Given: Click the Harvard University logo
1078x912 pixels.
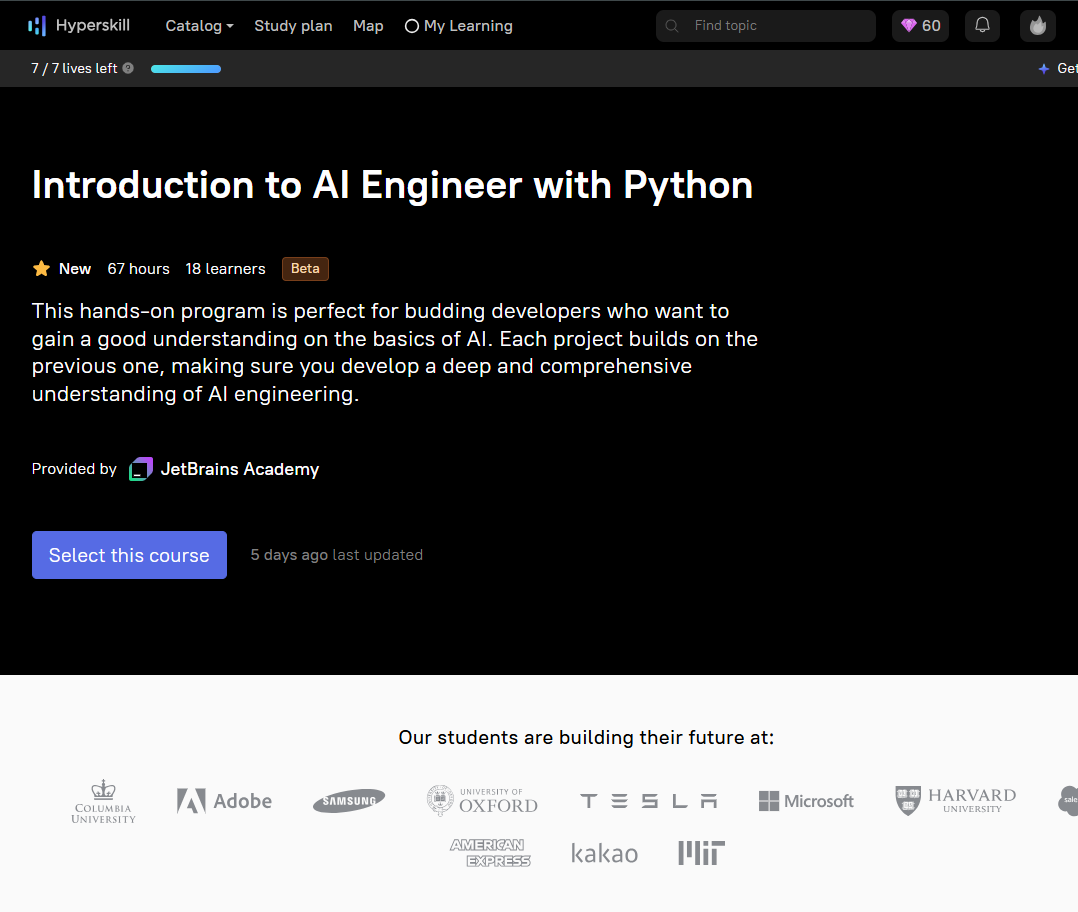Looking at the screenshot, I should pos(956,801).
